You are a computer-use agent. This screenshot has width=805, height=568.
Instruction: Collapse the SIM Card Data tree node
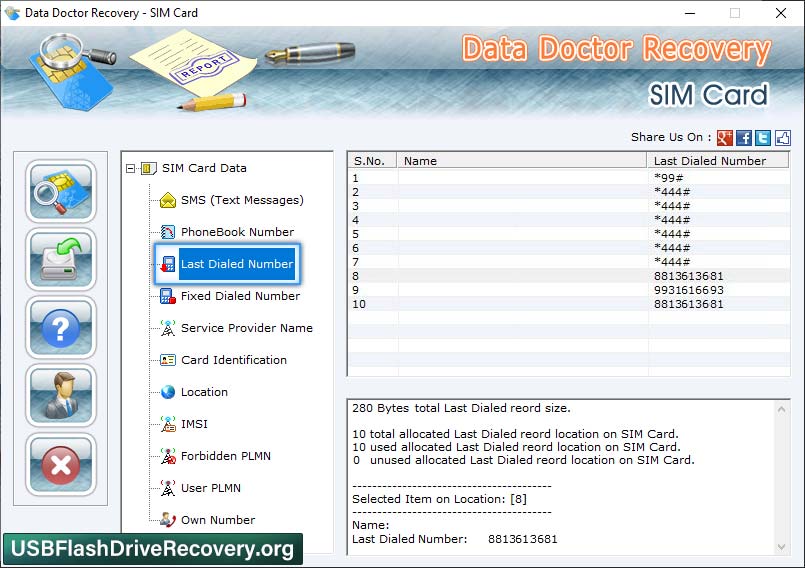click(x=130, y=168)
